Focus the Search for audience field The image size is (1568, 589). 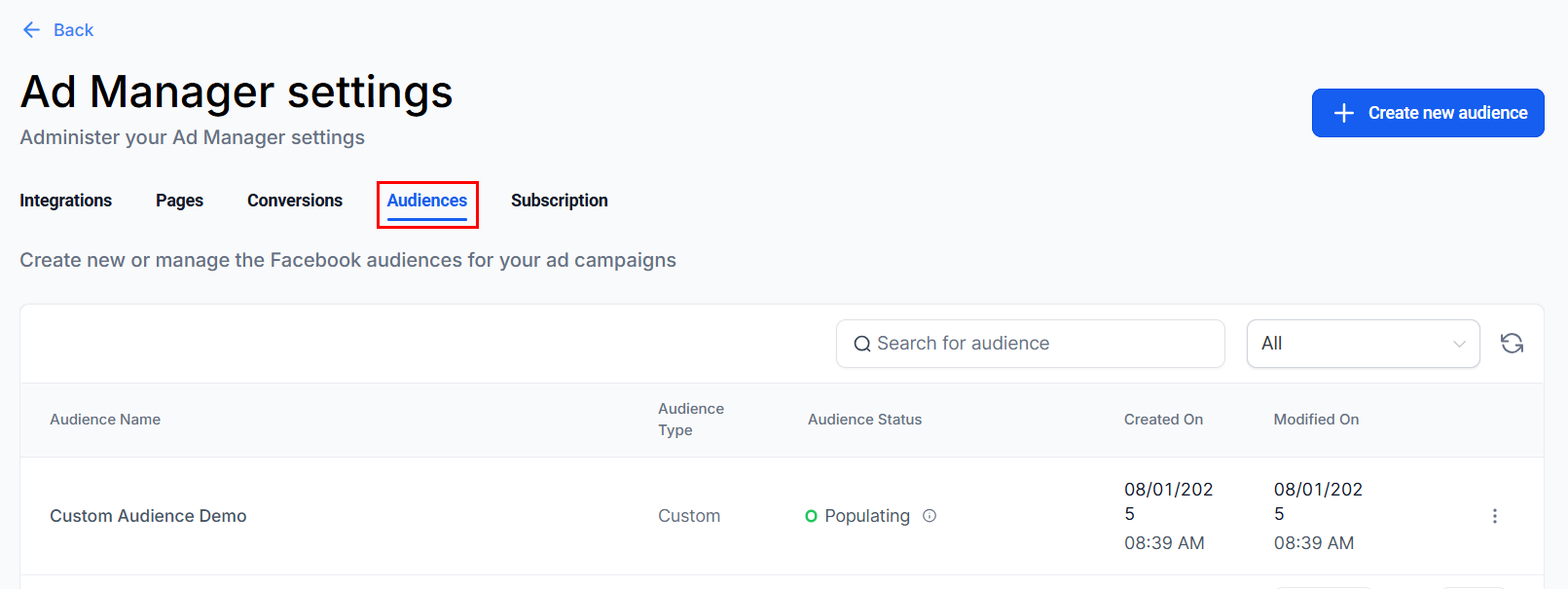(x=1041, y=344)
